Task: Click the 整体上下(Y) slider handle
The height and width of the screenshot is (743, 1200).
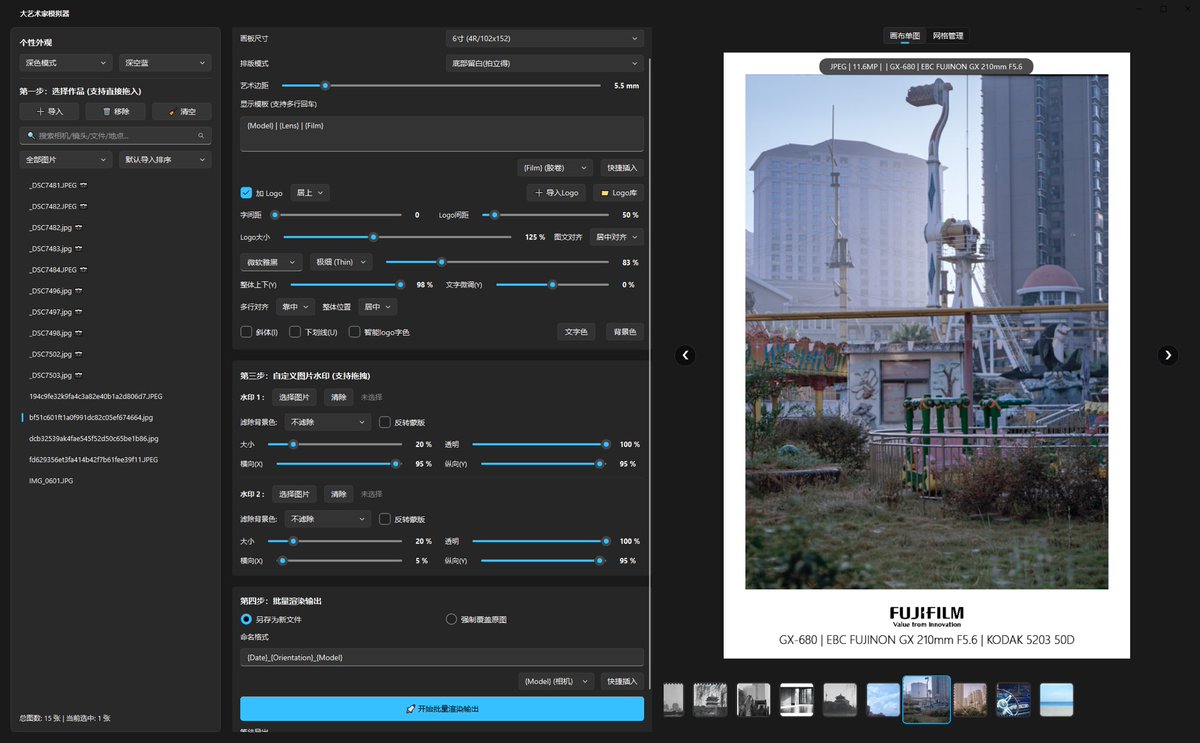Action: [x=401, y=284]
